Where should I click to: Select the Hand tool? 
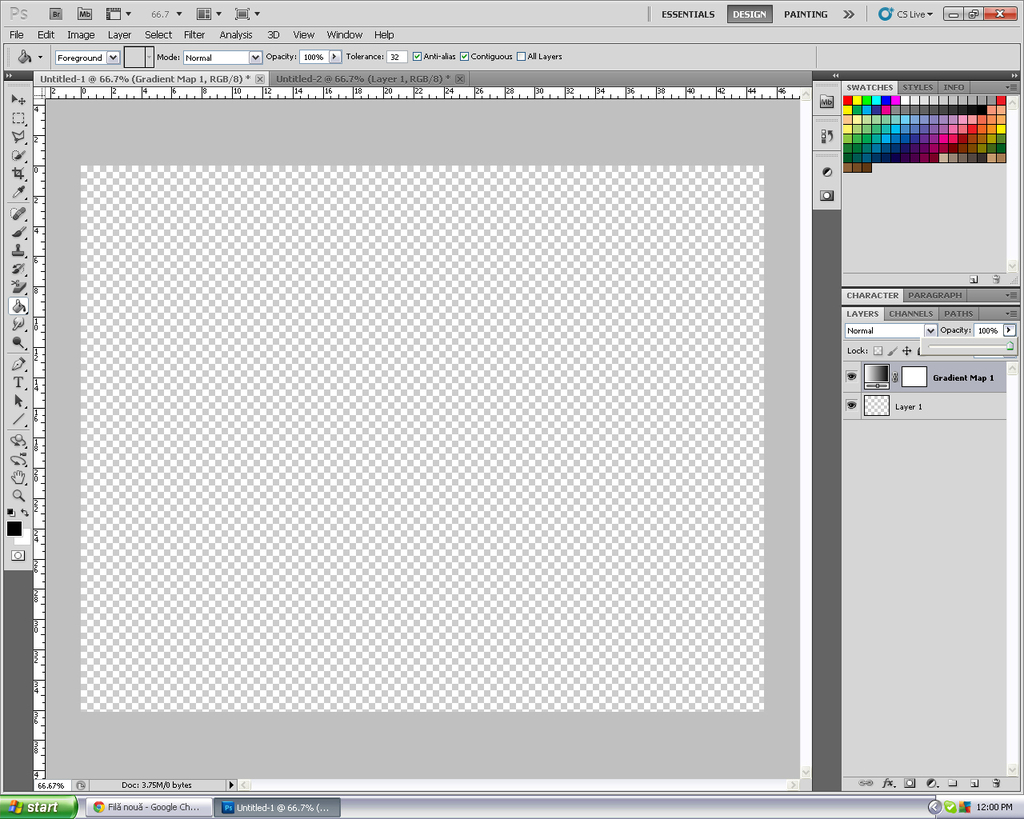click(x=18, y=477)
